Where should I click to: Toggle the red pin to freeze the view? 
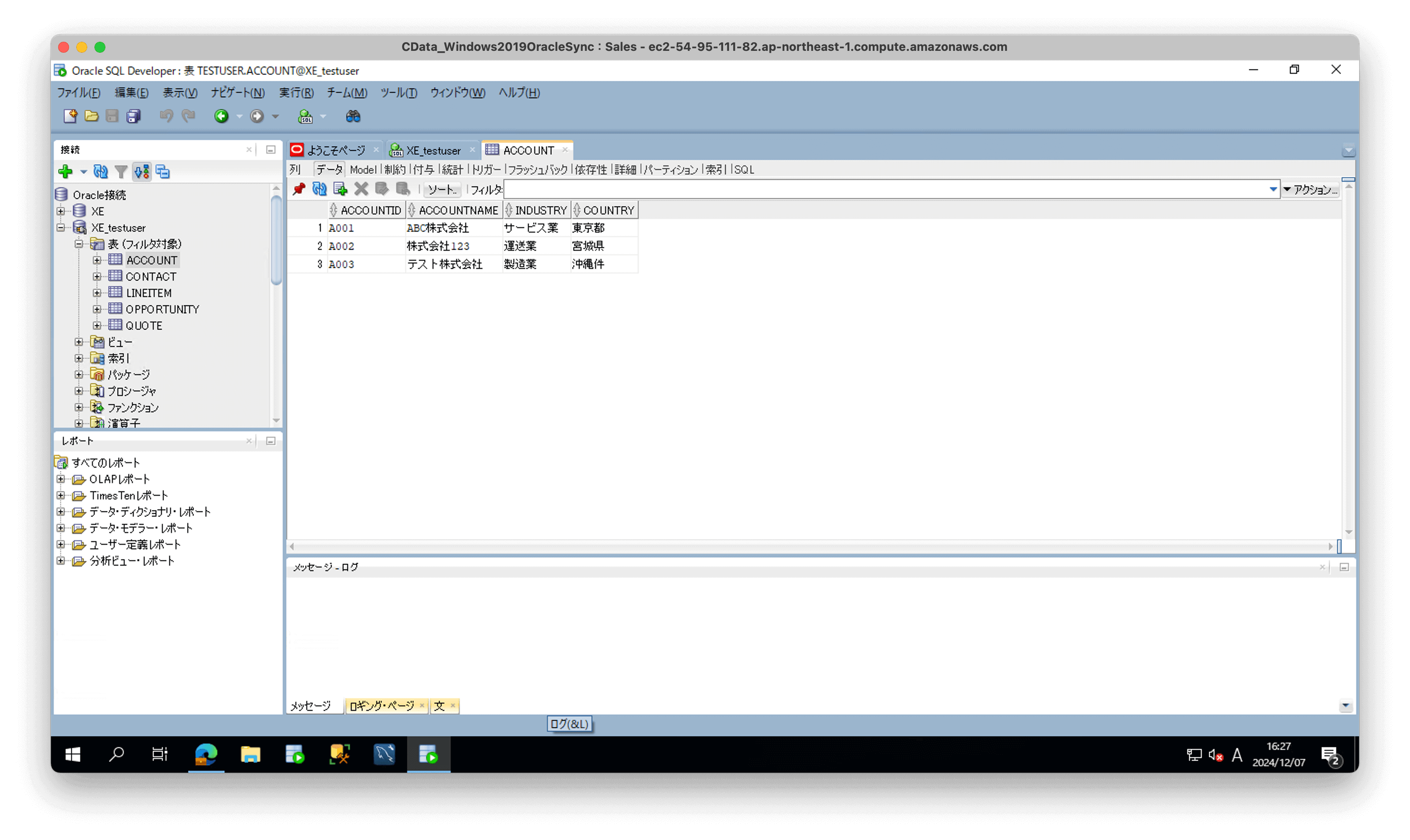coord(298,189)
